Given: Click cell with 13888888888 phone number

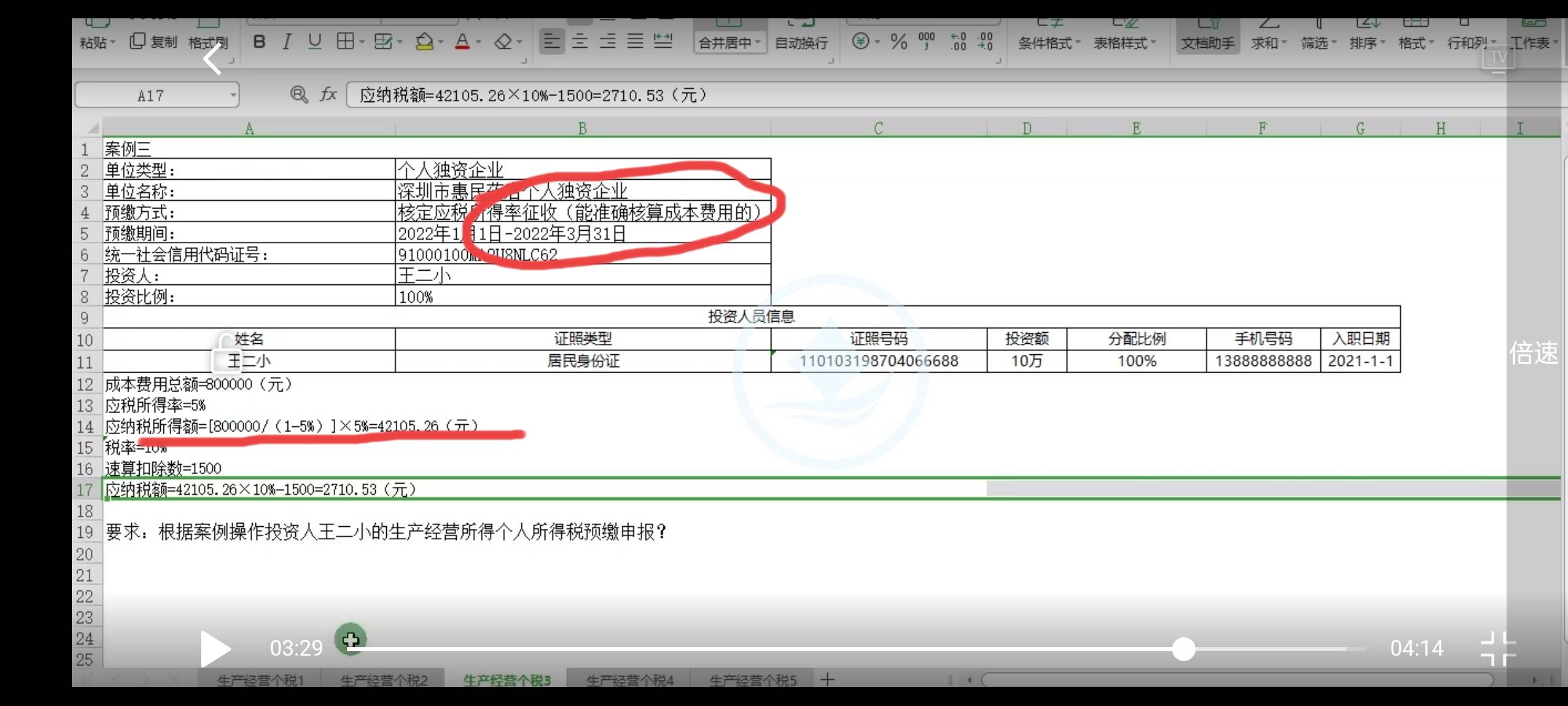Looking at the screenshot, I should 1263,361.
